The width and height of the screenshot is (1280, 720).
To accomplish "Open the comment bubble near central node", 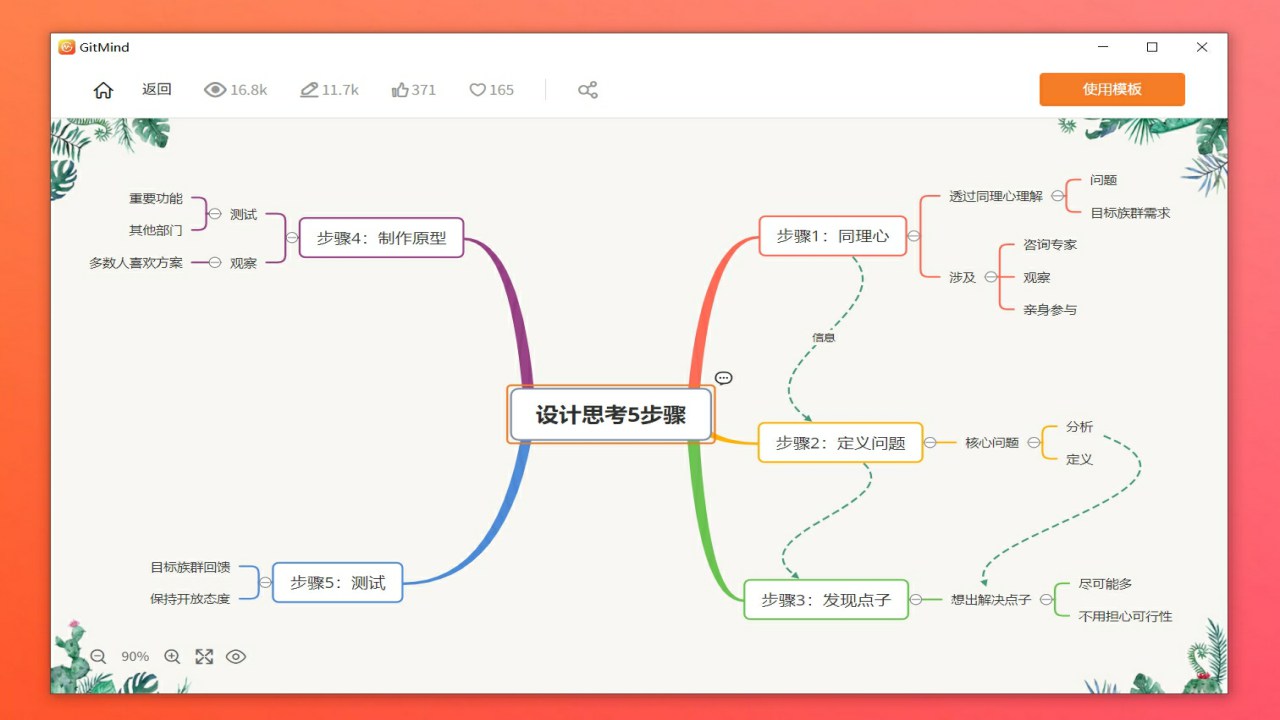I will click(x=724, y=378).
